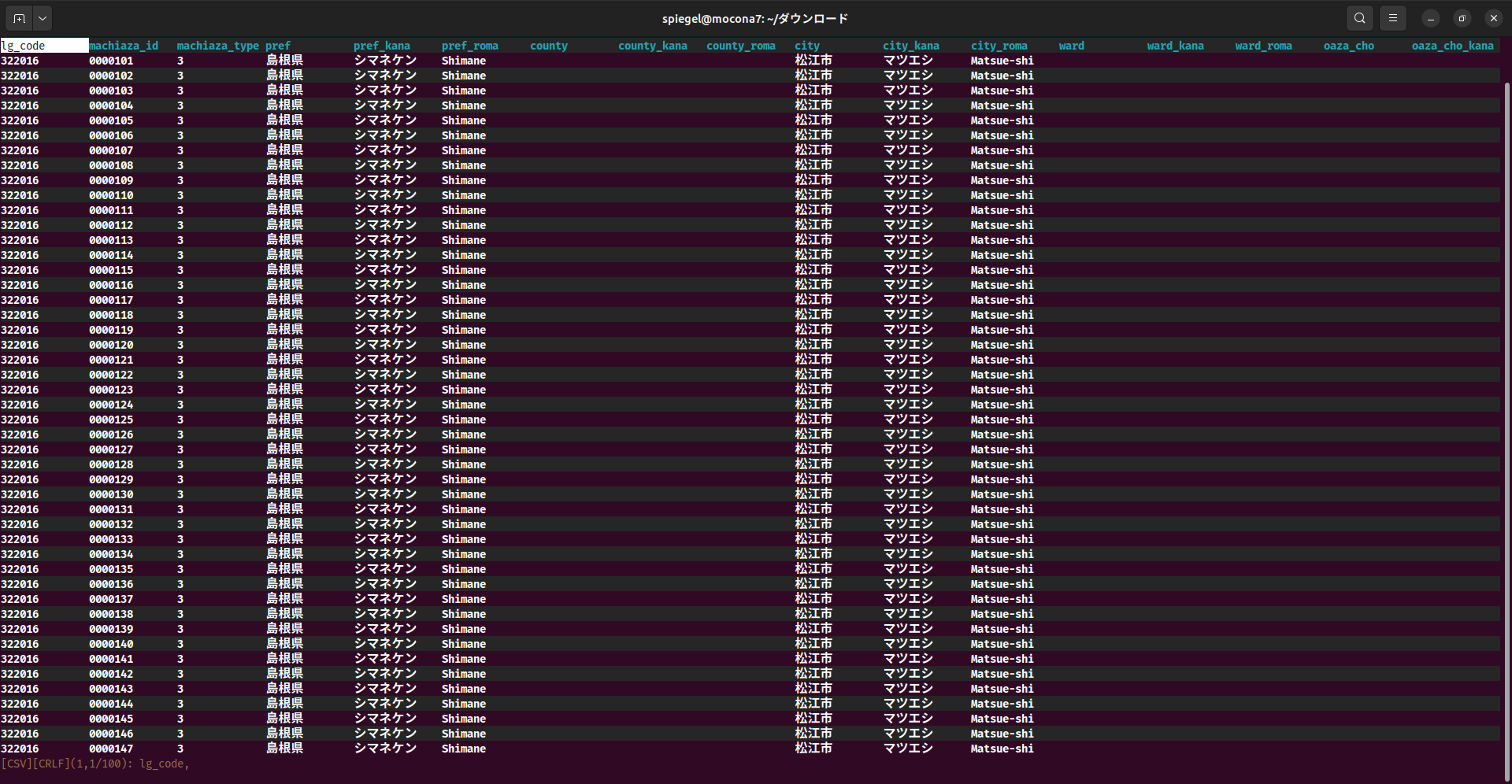Click the county_roma column header

740,46
